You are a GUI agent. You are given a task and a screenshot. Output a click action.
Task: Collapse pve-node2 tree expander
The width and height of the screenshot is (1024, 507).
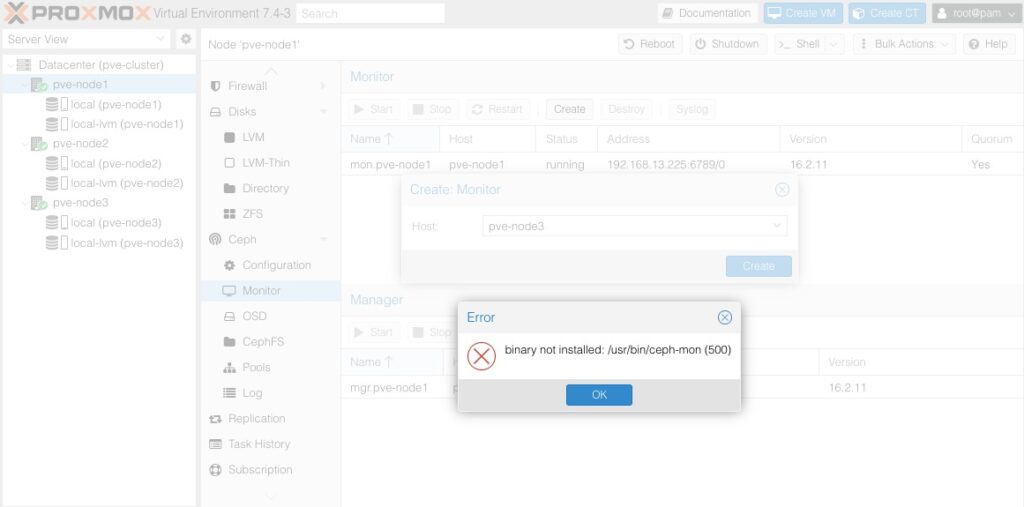24,144
